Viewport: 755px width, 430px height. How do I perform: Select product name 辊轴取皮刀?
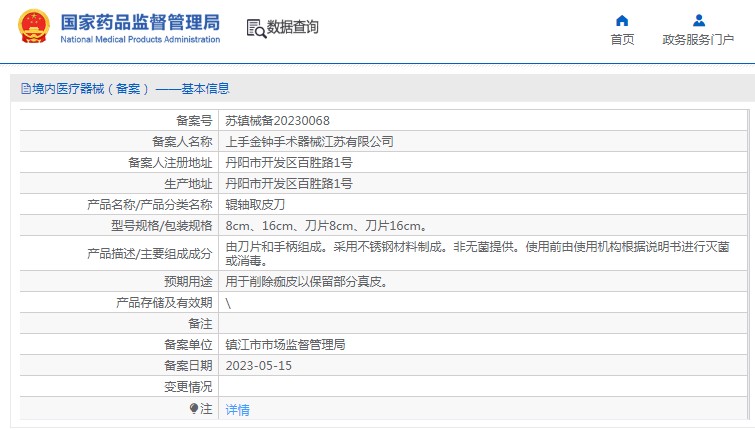click(x=255, y=205)
